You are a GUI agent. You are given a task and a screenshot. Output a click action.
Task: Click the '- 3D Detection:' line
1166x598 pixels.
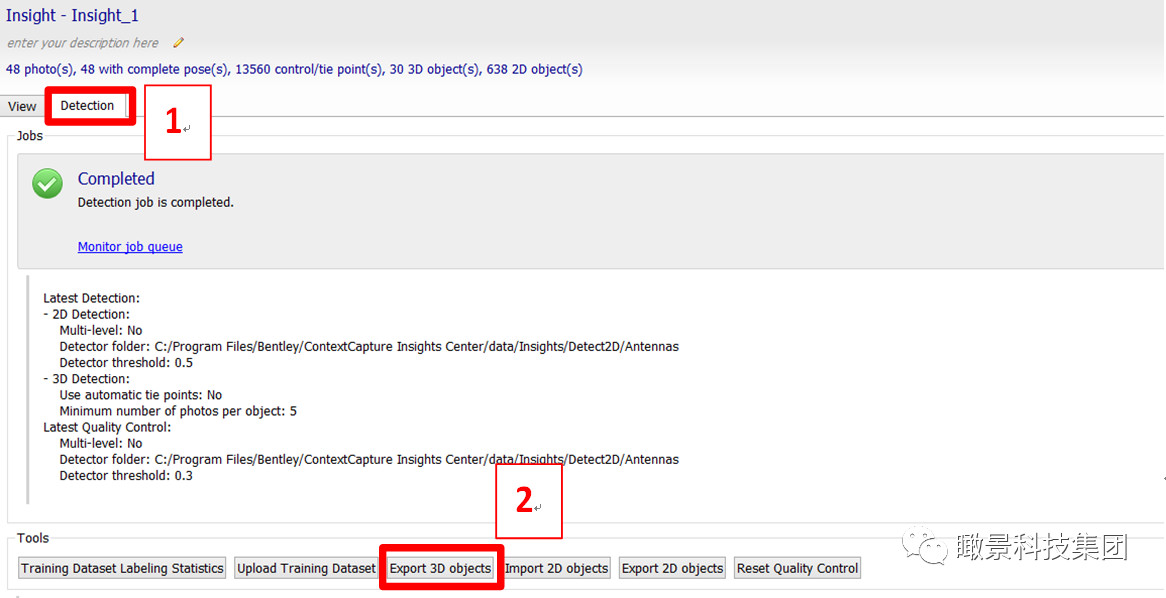86,379
